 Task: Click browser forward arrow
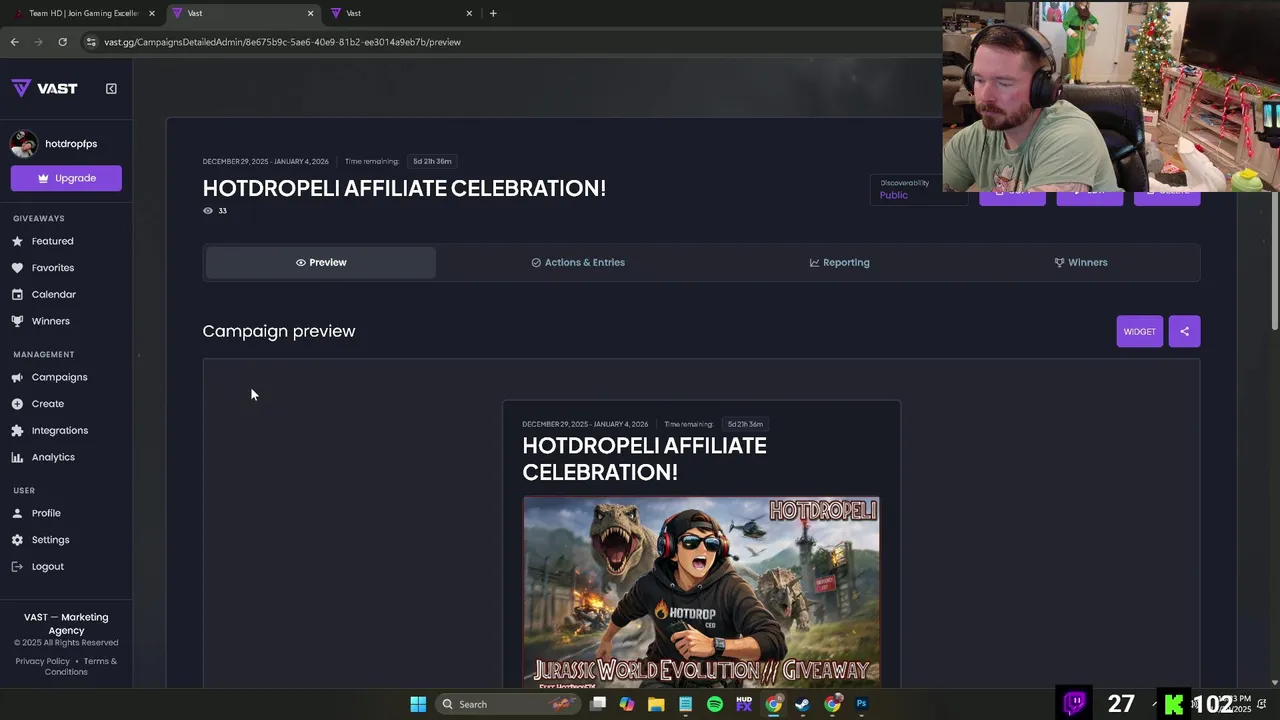point(38,42)
